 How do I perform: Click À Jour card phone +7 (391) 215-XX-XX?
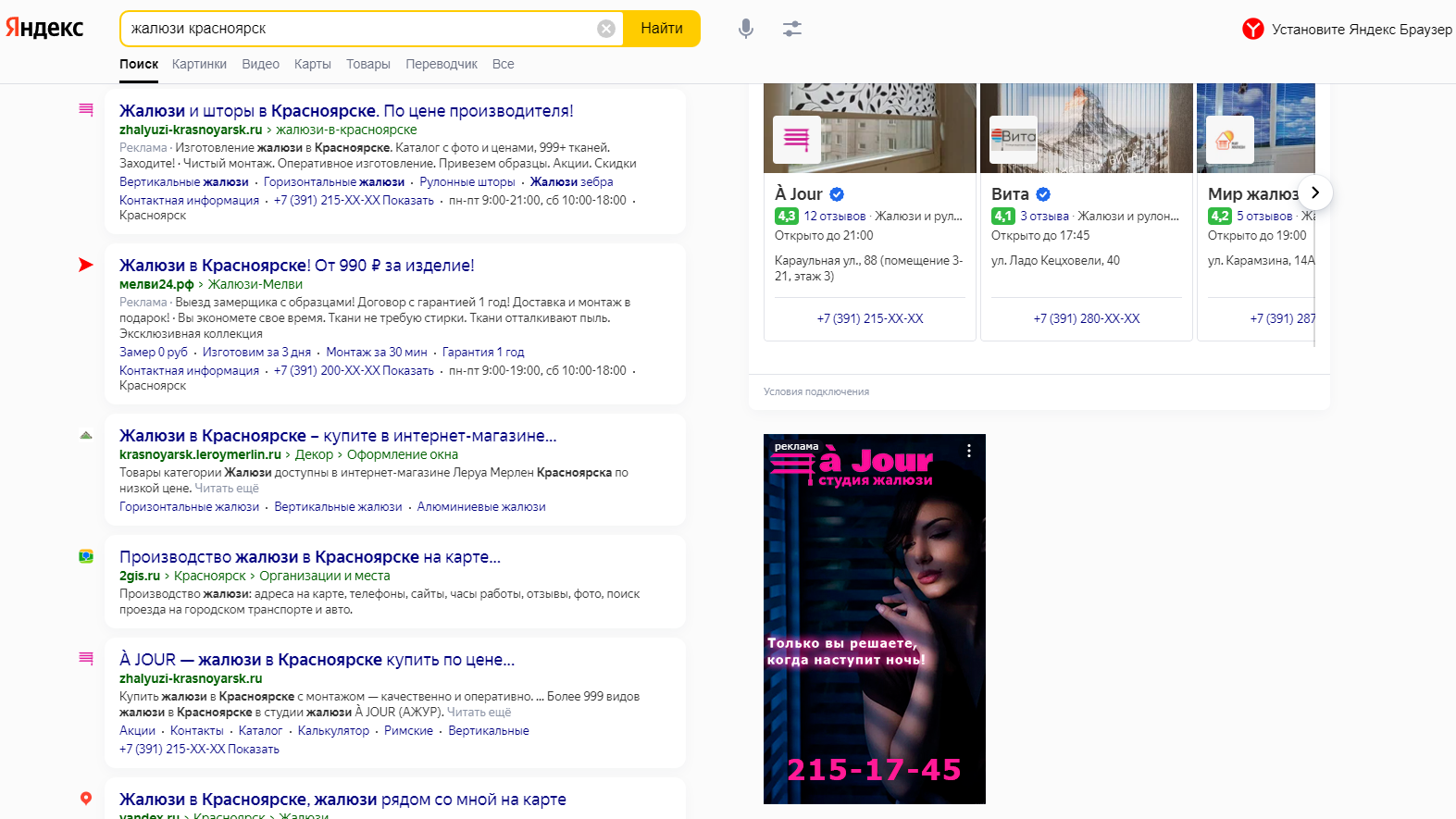(x=870, y=318)
